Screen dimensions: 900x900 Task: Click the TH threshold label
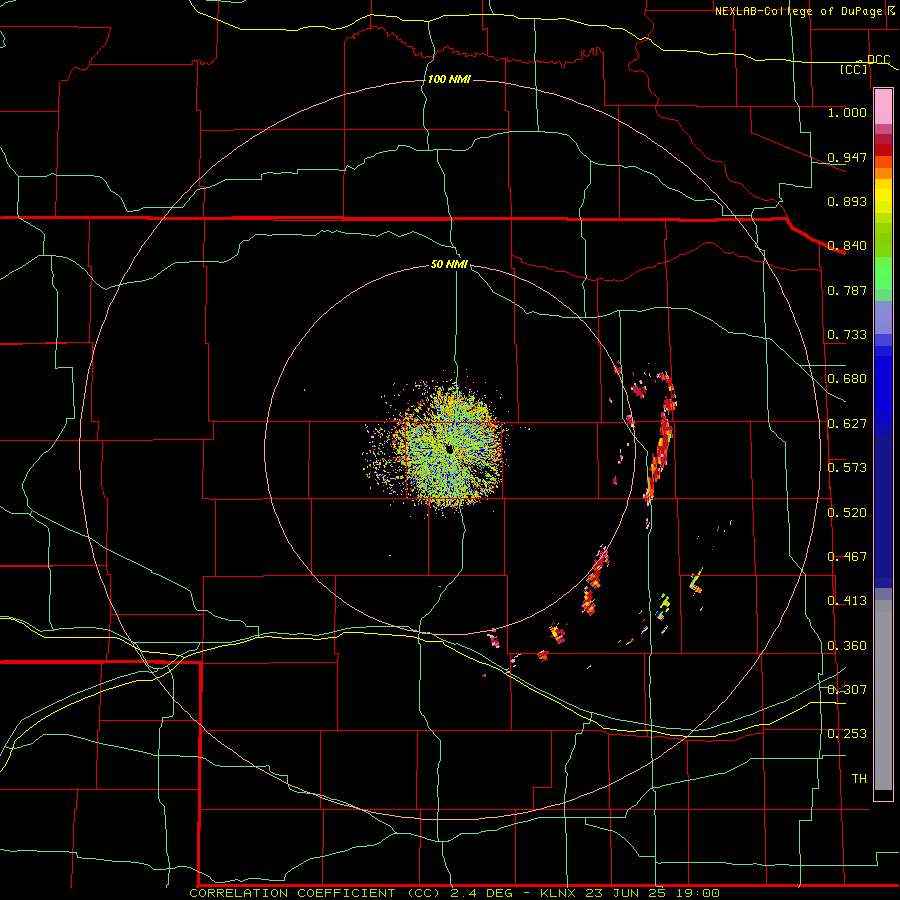coord(859,779)
